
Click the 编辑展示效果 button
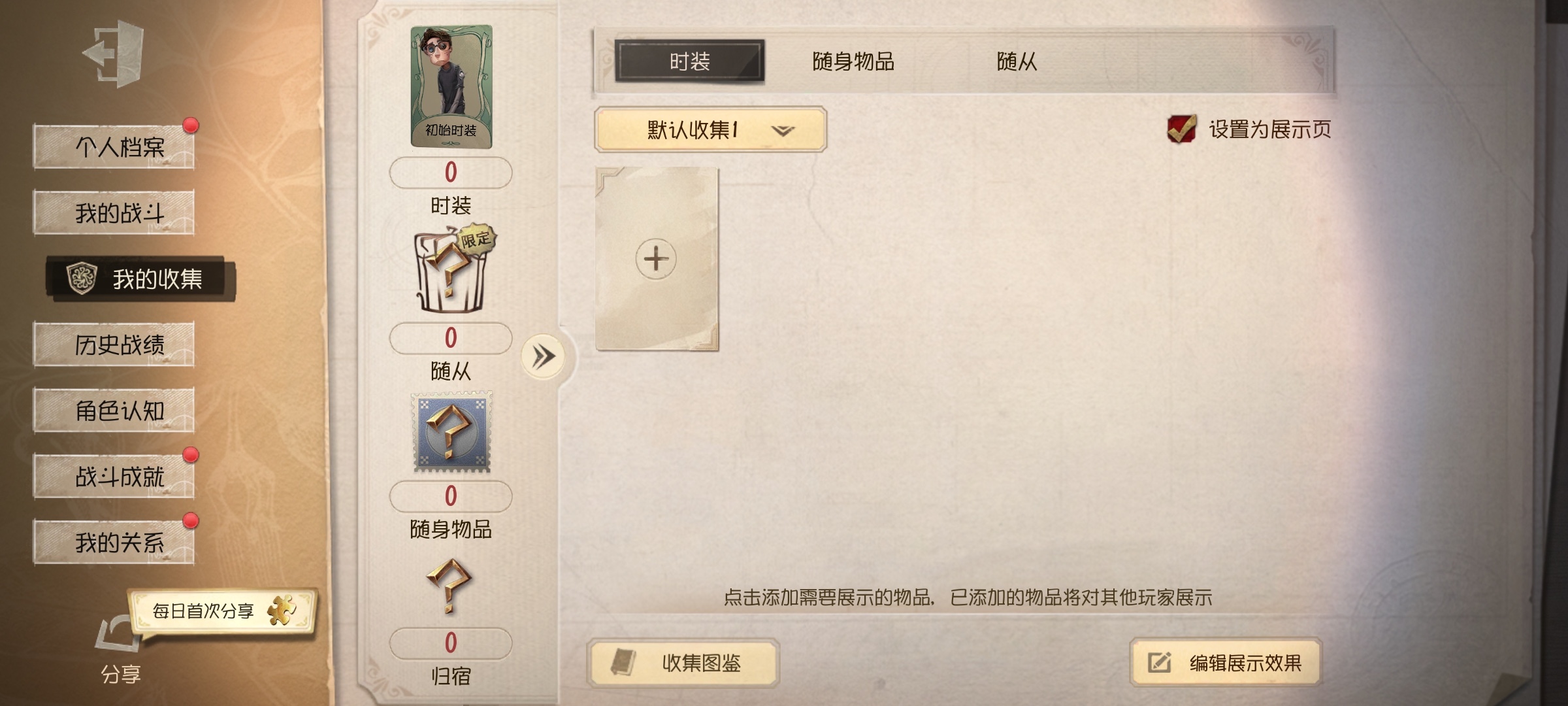click(x=1226, y=663)
